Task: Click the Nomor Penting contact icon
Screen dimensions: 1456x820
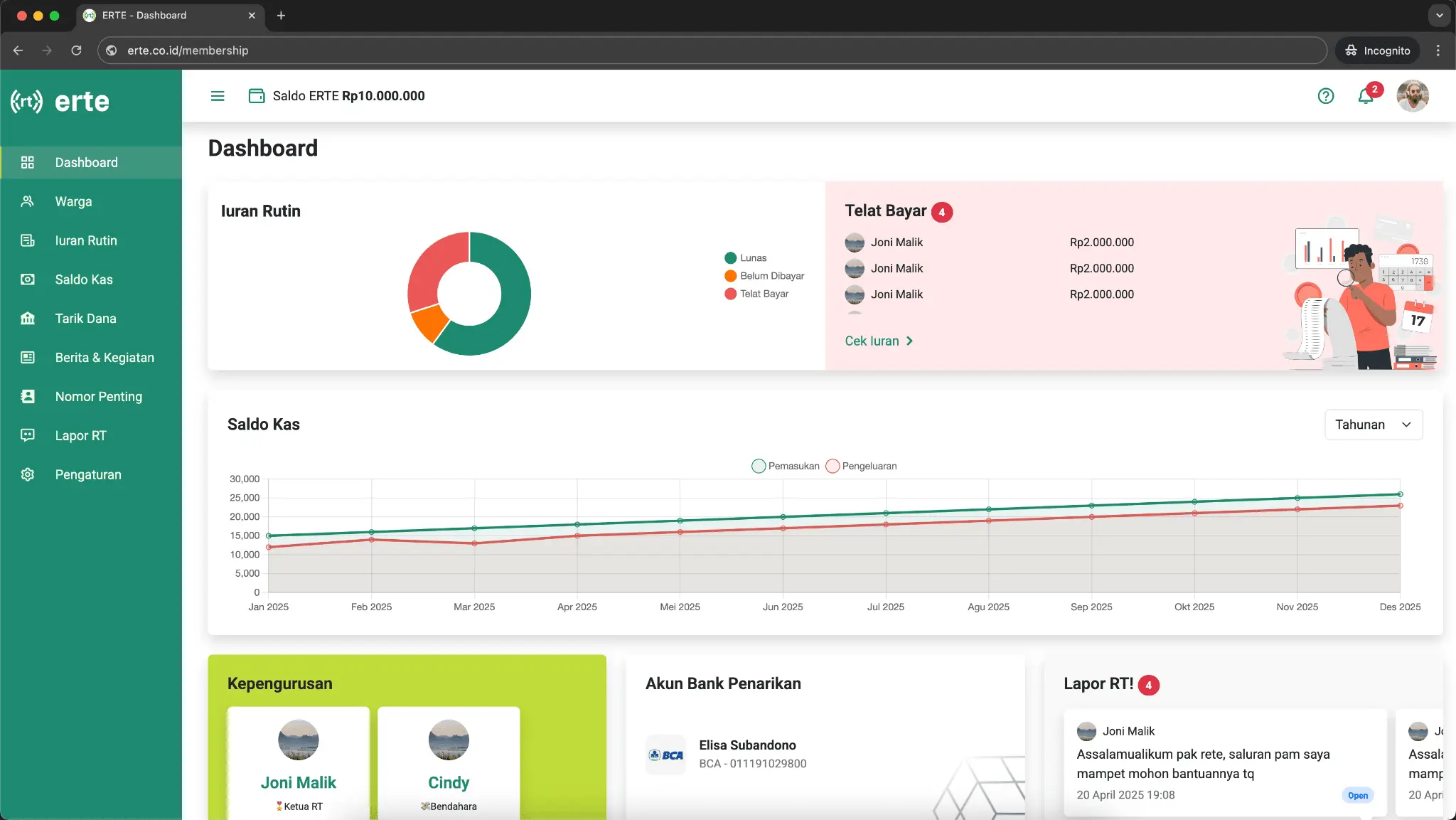Action: (28, 397)
